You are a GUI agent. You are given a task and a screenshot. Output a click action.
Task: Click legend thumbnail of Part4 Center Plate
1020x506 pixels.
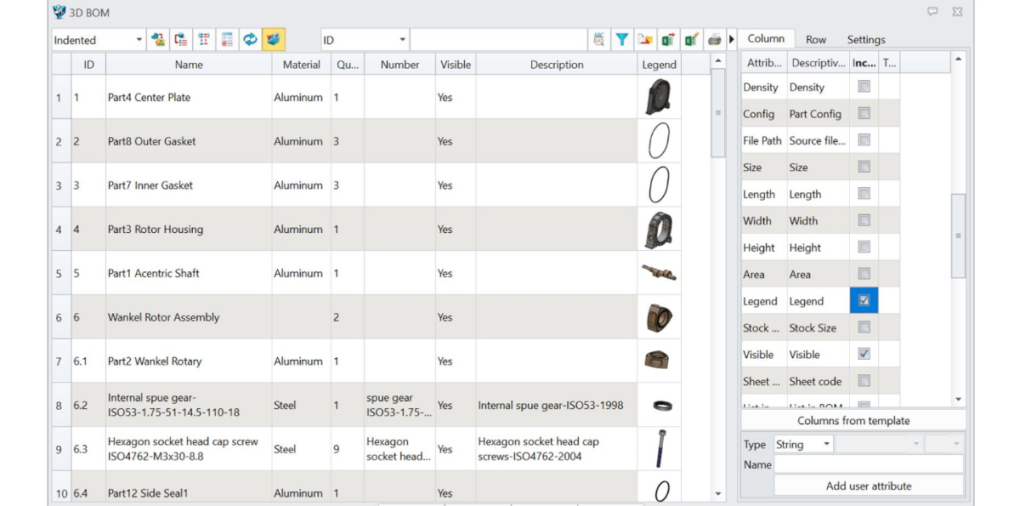(x=658, y=97)
